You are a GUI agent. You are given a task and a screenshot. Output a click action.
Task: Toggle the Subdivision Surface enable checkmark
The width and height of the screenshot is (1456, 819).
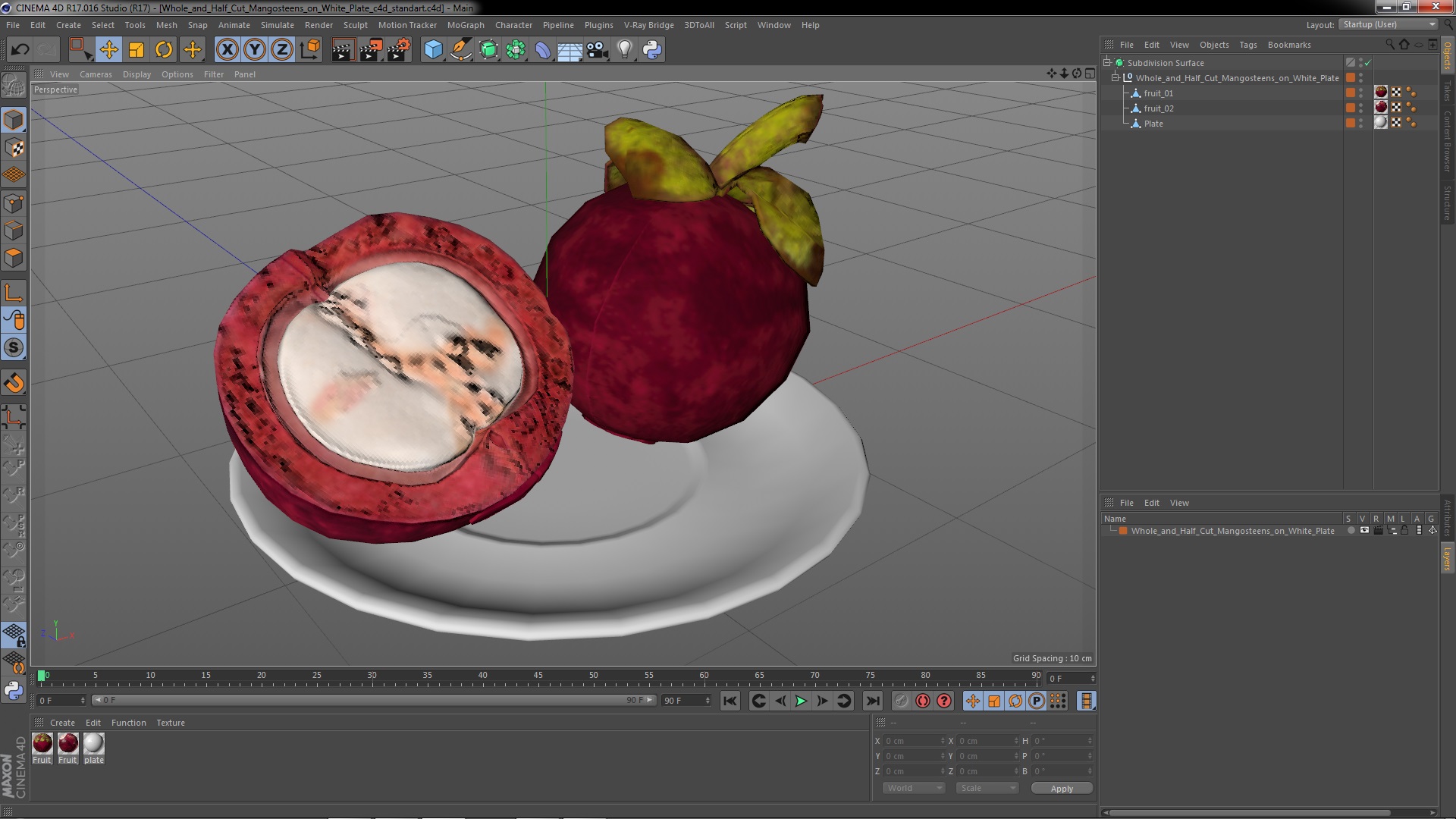point(1368,63)
